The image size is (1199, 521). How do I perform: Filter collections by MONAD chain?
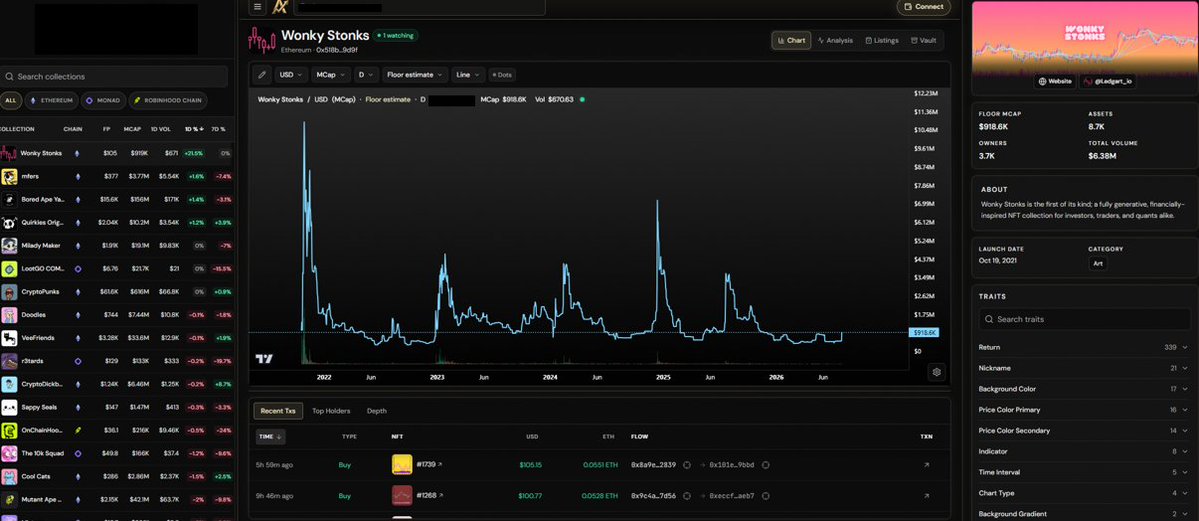click(x=102, y=100)
